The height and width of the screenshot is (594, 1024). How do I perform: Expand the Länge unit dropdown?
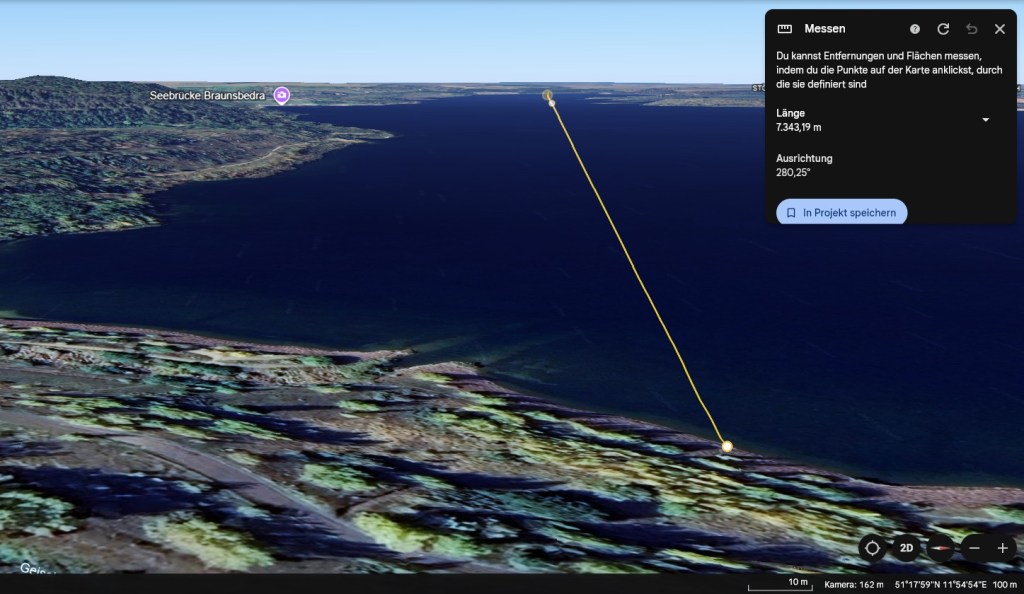985,120
